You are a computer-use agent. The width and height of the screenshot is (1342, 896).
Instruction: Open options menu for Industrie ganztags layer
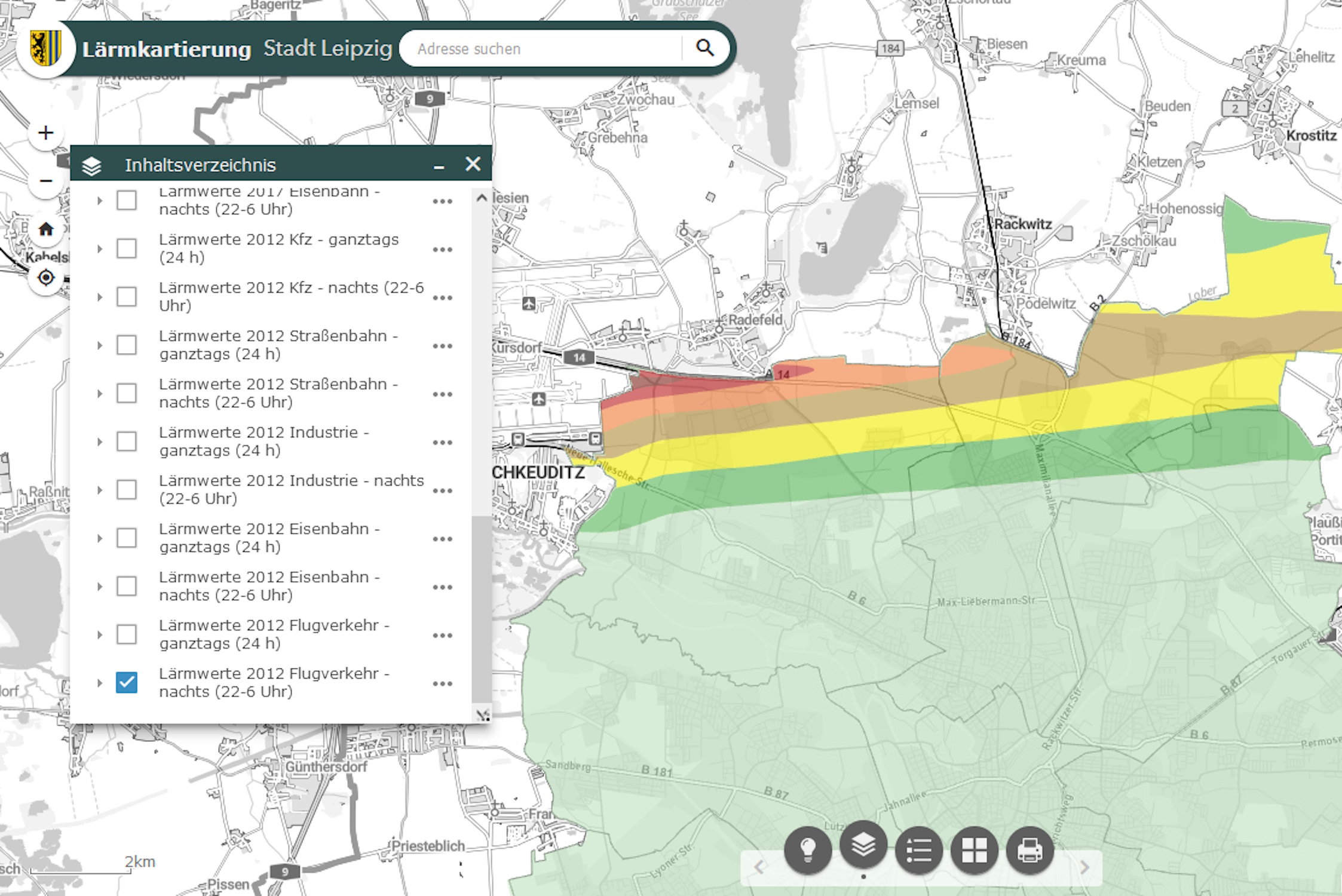click(442, 442)
